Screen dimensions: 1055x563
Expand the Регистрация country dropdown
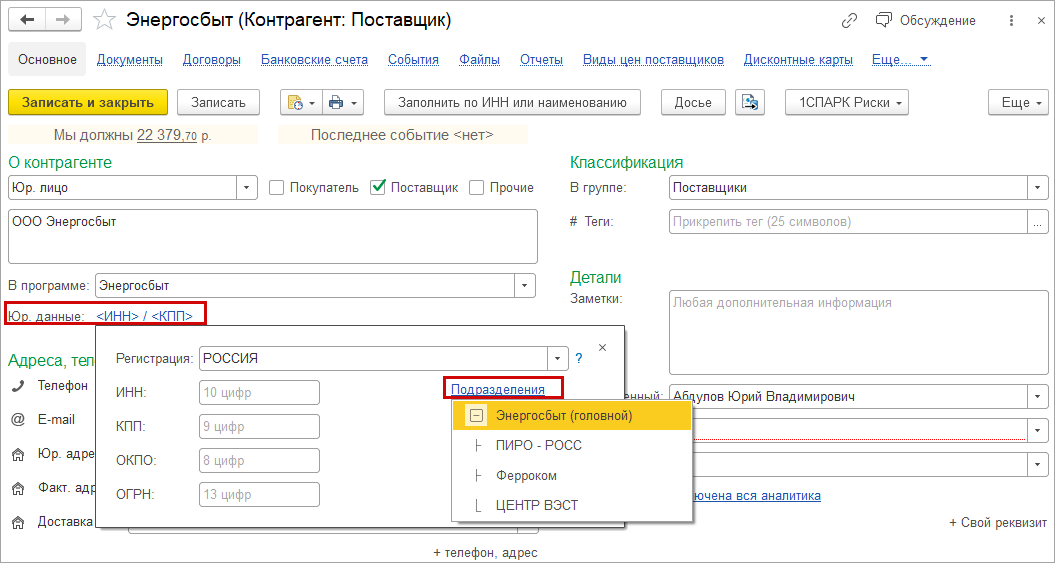pyautogui.click(x=558, y=358)
